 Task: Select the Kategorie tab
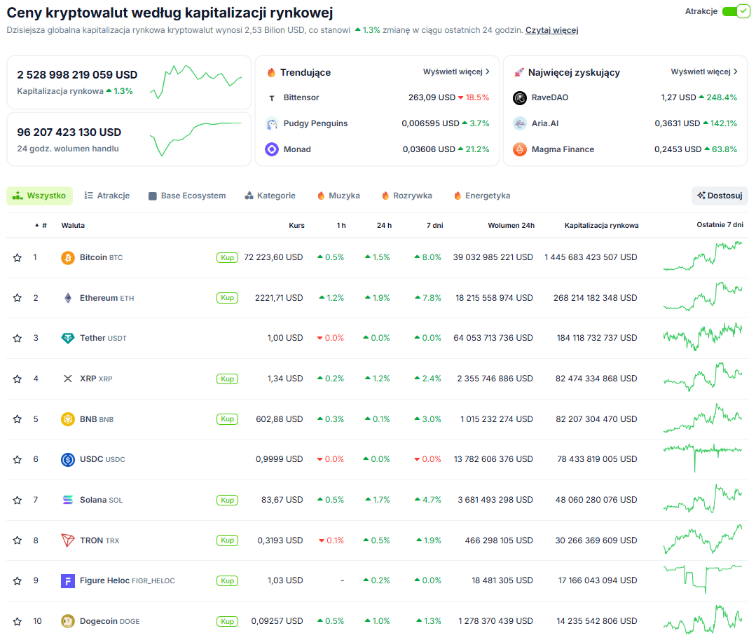(269, 196)
